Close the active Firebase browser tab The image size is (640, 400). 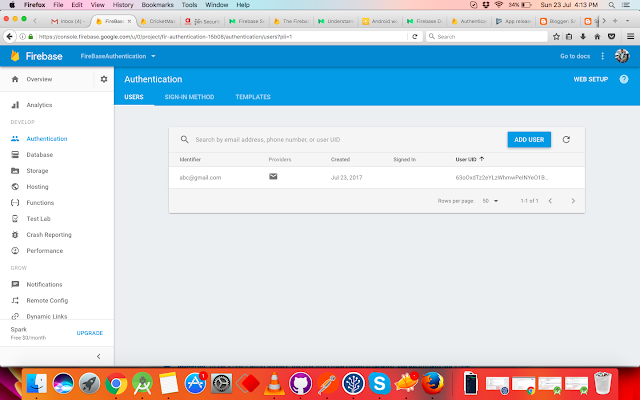coord(129,21)
